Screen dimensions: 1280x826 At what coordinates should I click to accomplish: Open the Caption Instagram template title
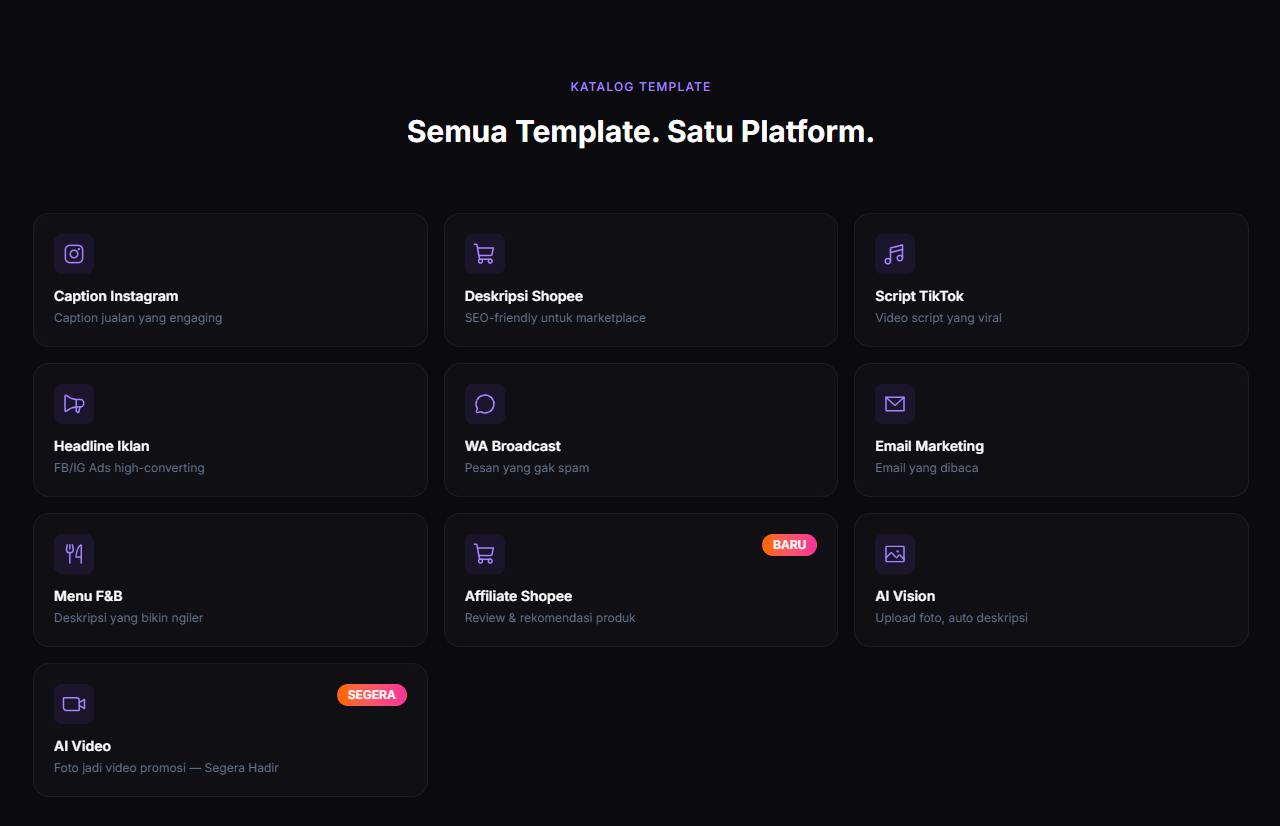(x=116, y=296)
